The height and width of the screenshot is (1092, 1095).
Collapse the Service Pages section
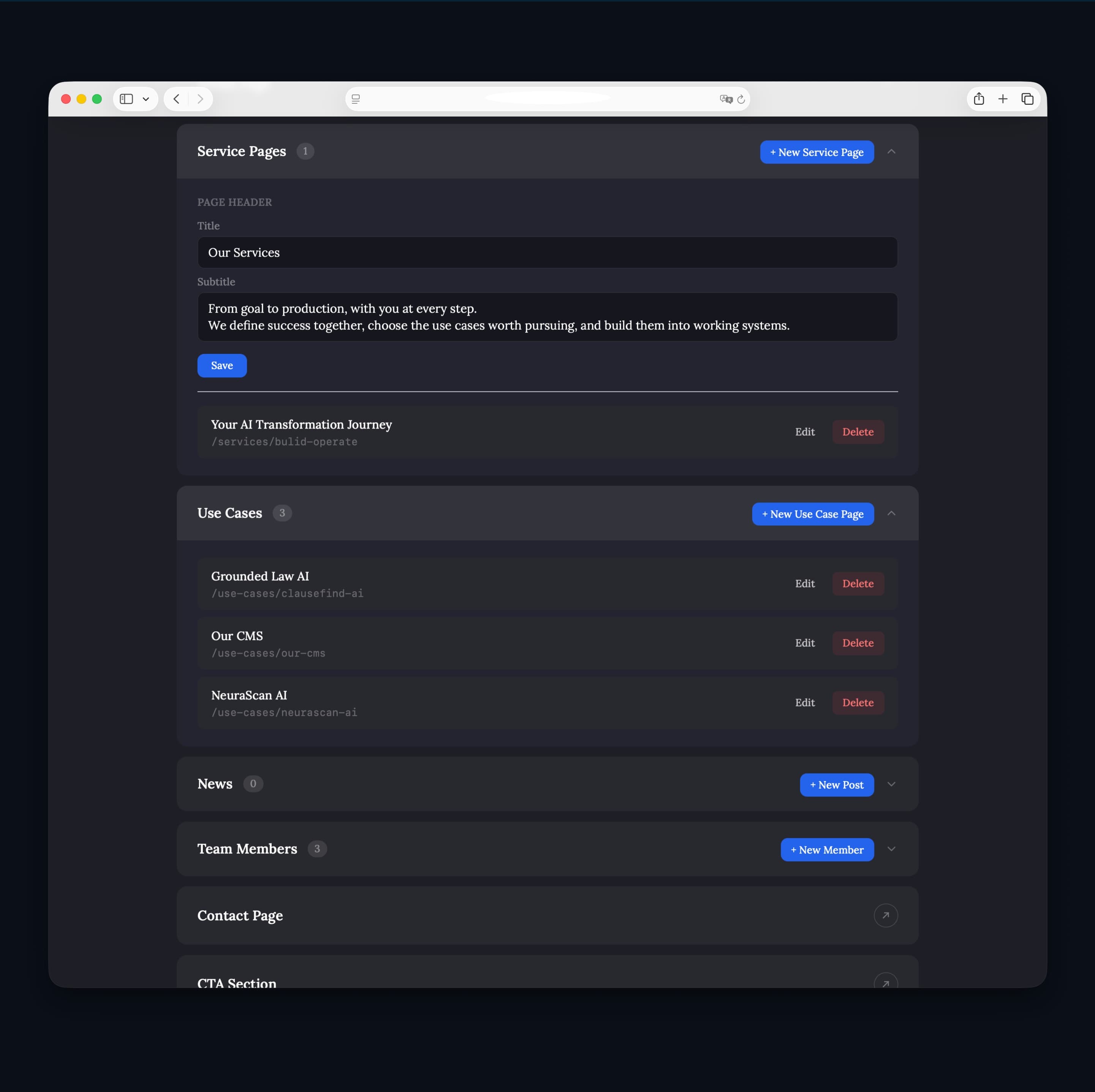pos(891,151)
